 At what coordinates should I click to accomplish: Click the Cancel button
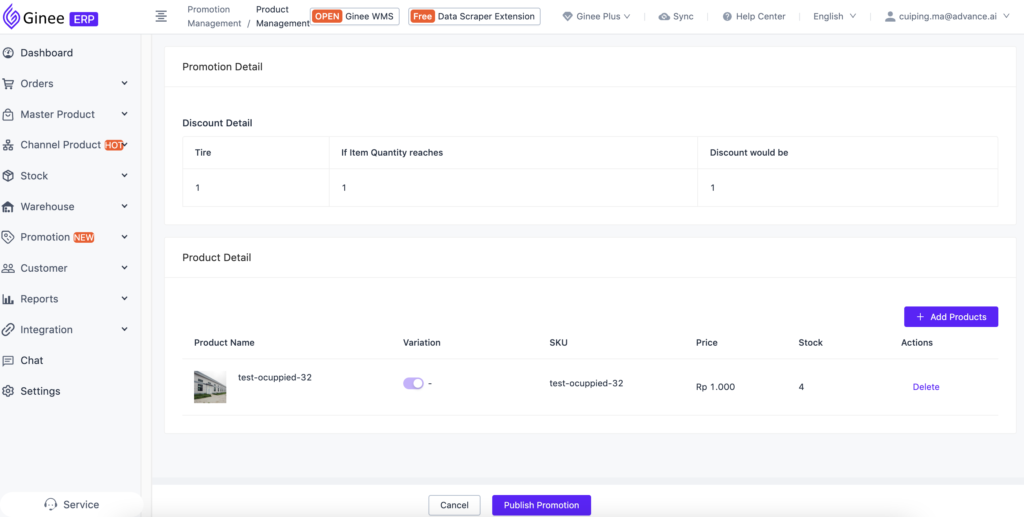point(455,505)
